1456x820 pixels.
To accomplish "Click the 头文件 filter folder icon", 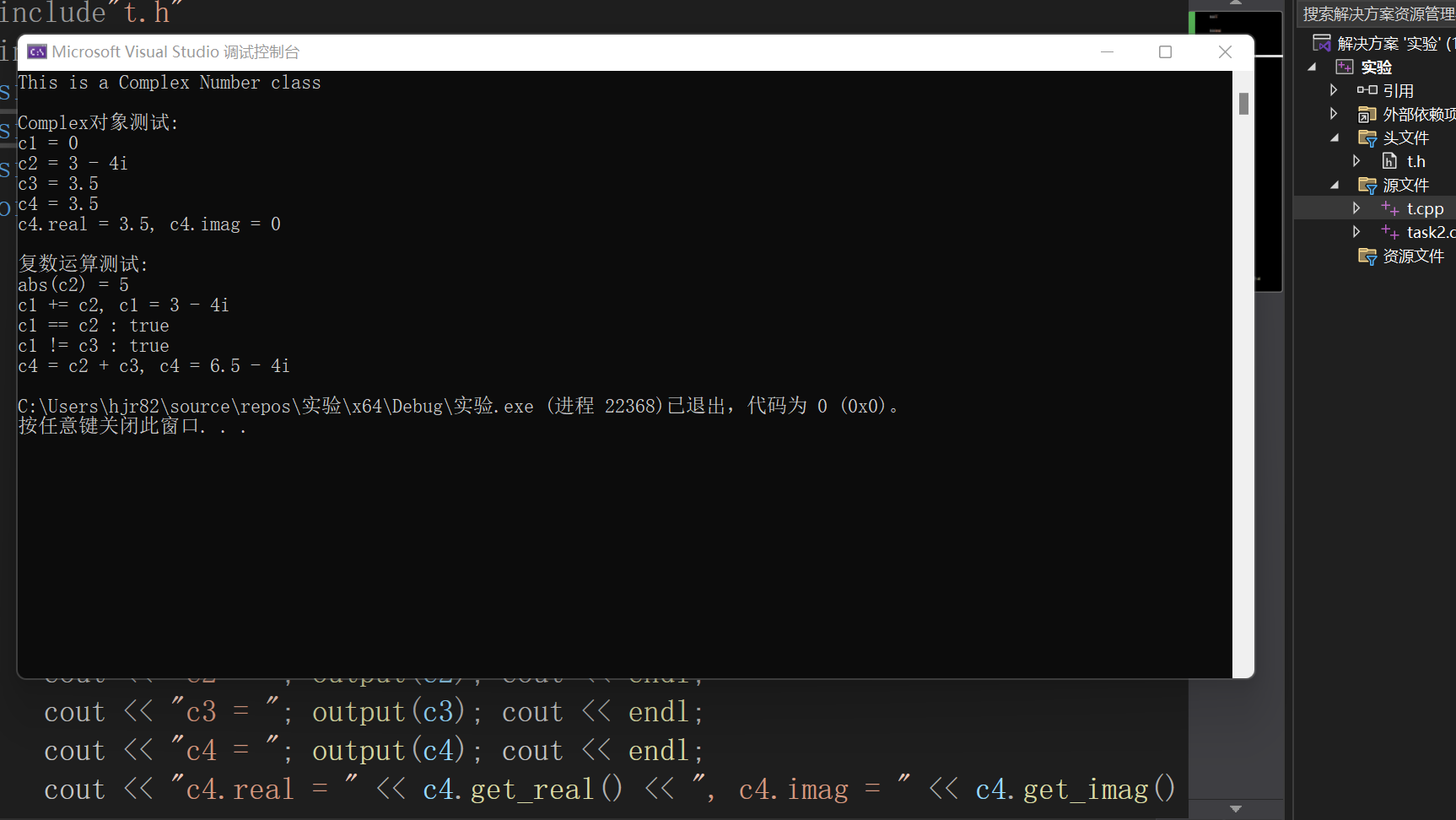I will point(1367,138).
